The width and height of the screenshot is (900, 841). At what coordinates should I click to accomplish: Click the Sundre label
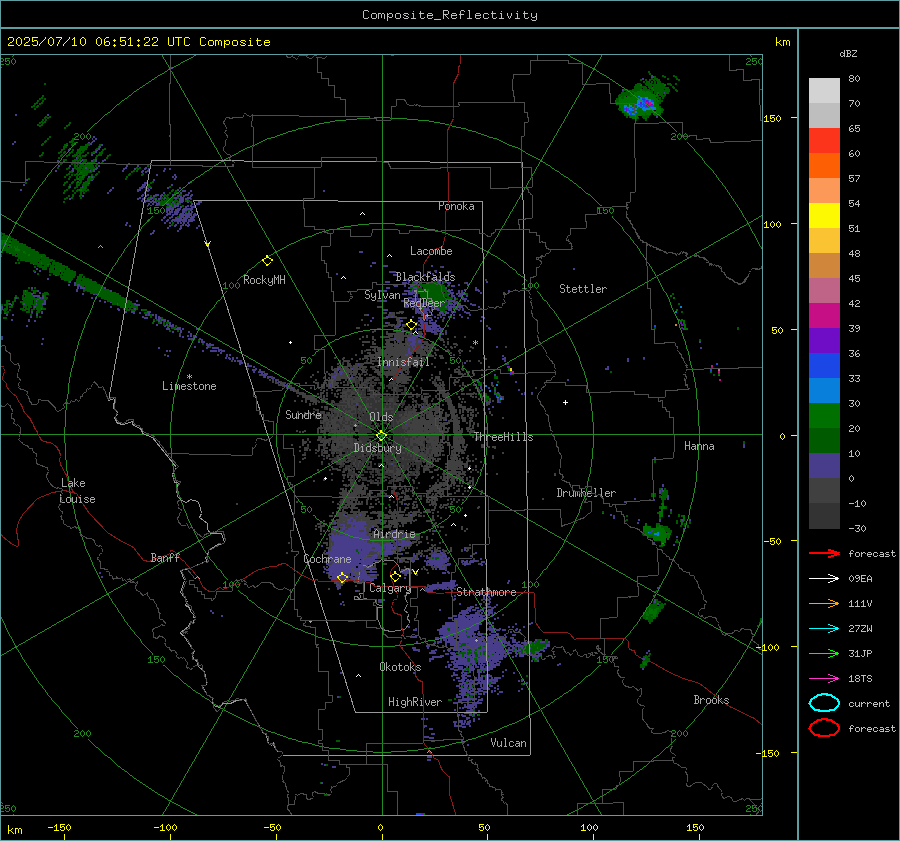tap(303, 415)
